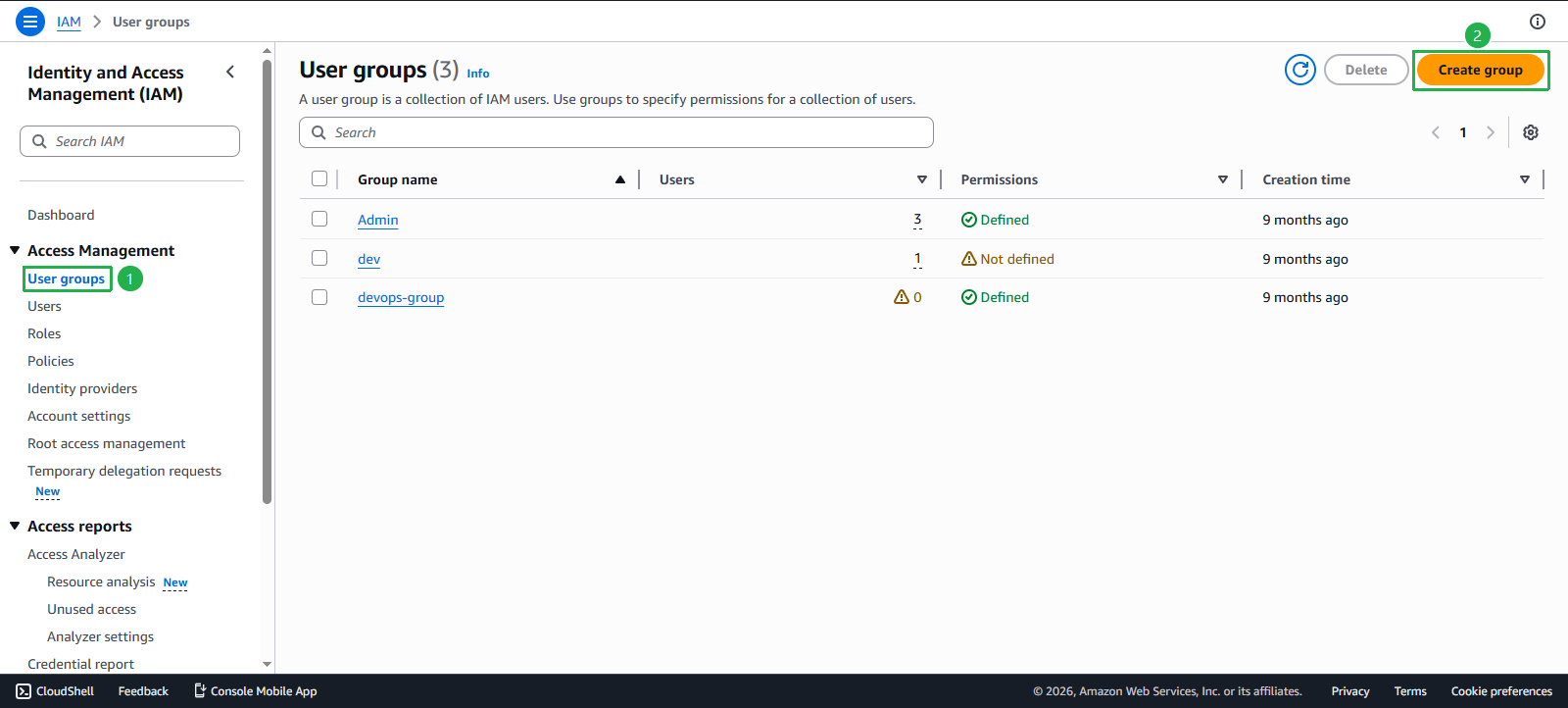
Task: Open Unused access in the sidebar
Action: pyautogui.click(x=91, y=609)
